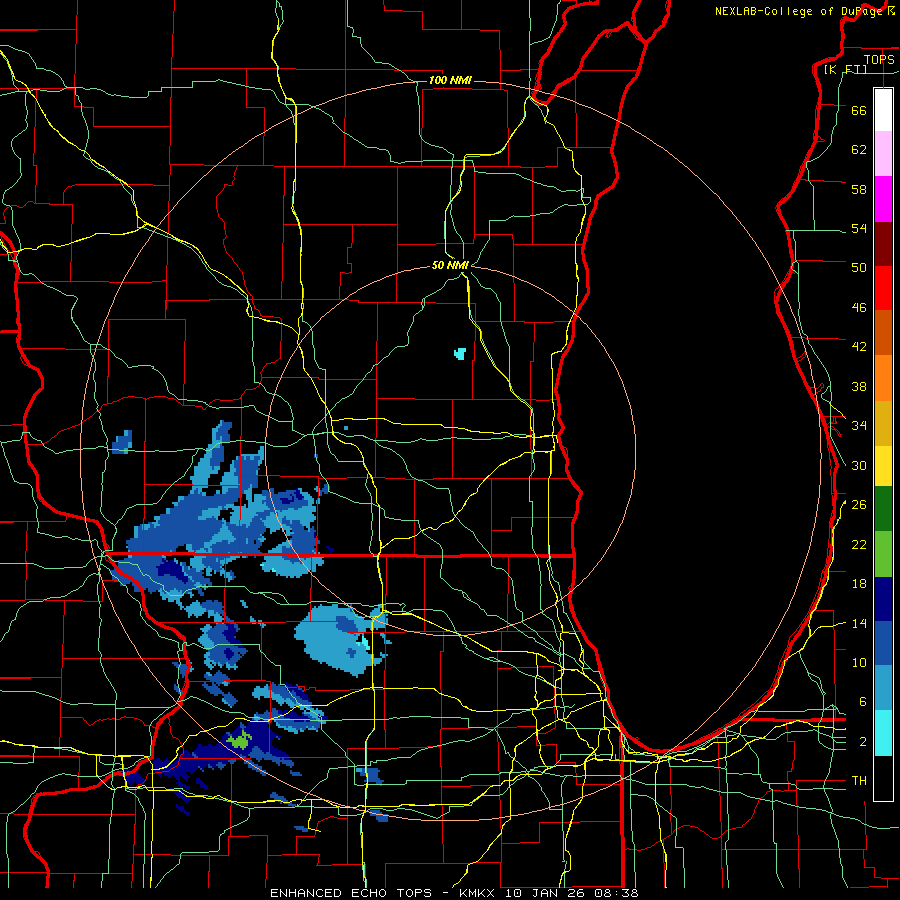This screenshot has height=900, width=900.
Task: Click the 'NEXLAB-College of DuPage' credit text
Action: [x=800, y=11]
